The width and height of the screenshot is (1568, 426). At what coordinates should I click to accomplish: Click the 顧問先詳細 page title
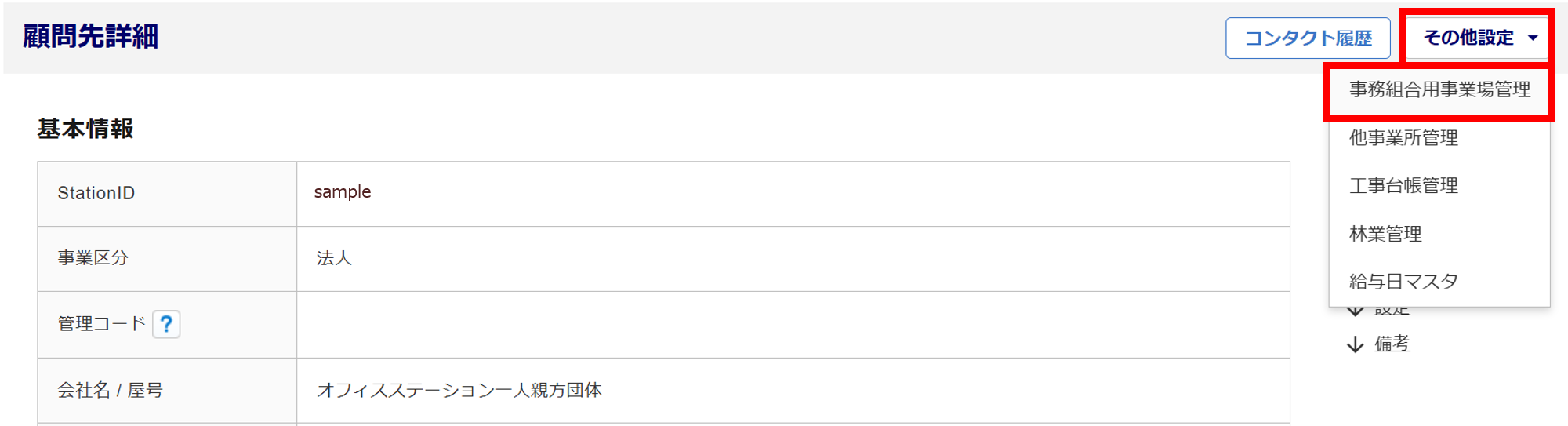point(90,37)
